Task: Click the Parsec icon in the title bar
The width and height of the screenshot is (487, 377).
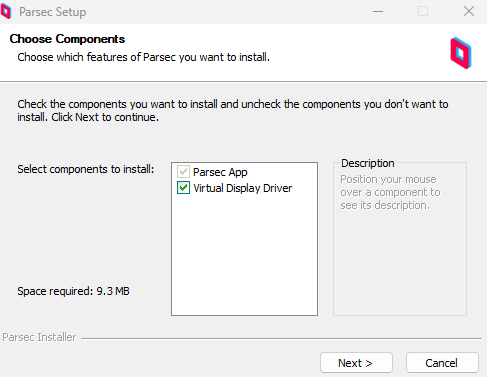Action: pyautogui.click(x=6, y=11)
